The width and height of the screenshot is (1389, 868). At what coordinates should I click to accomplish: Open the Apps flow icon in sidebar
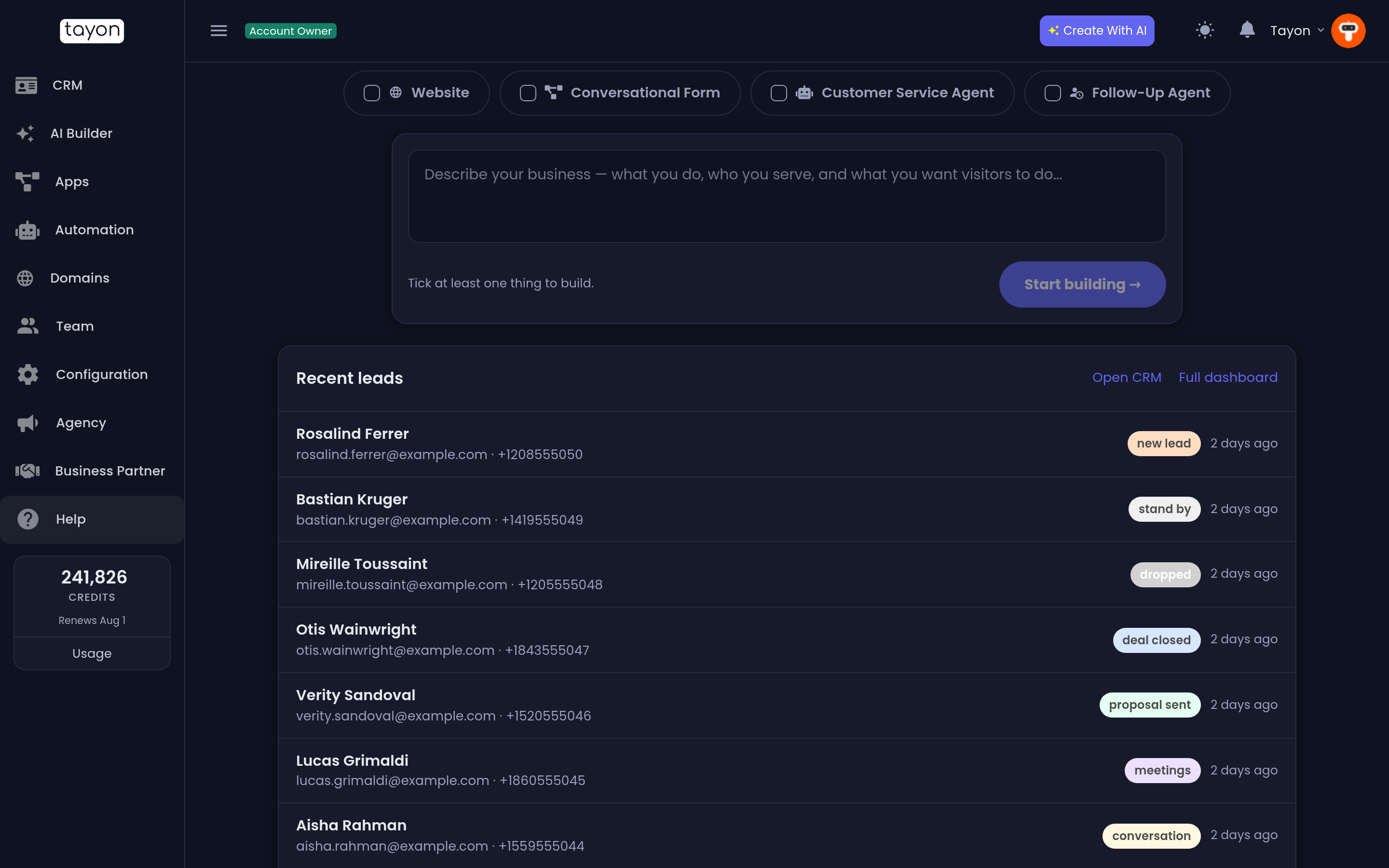tap(27, 182)
